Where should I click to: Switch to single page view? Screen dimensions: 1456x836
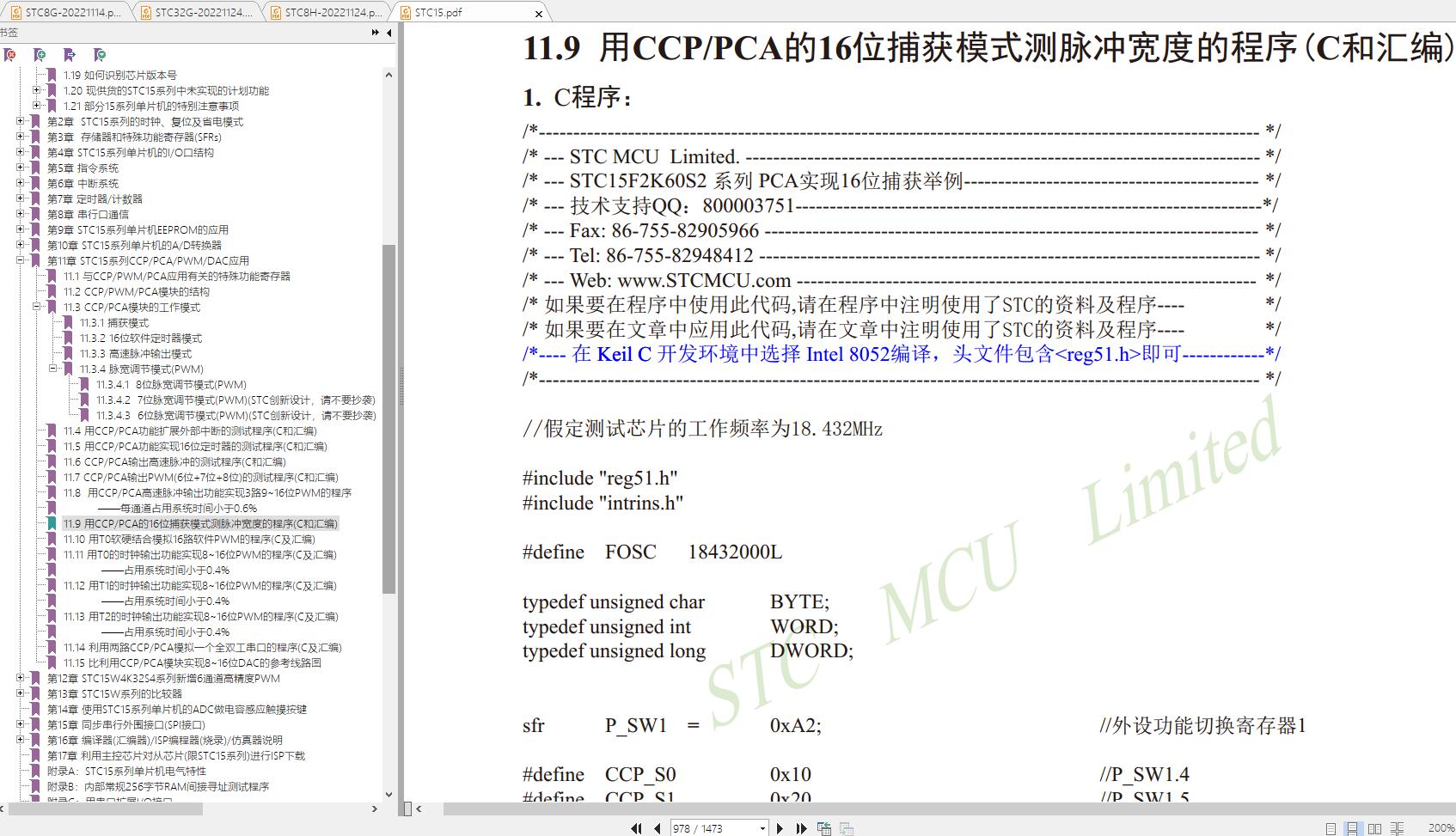1331,828
